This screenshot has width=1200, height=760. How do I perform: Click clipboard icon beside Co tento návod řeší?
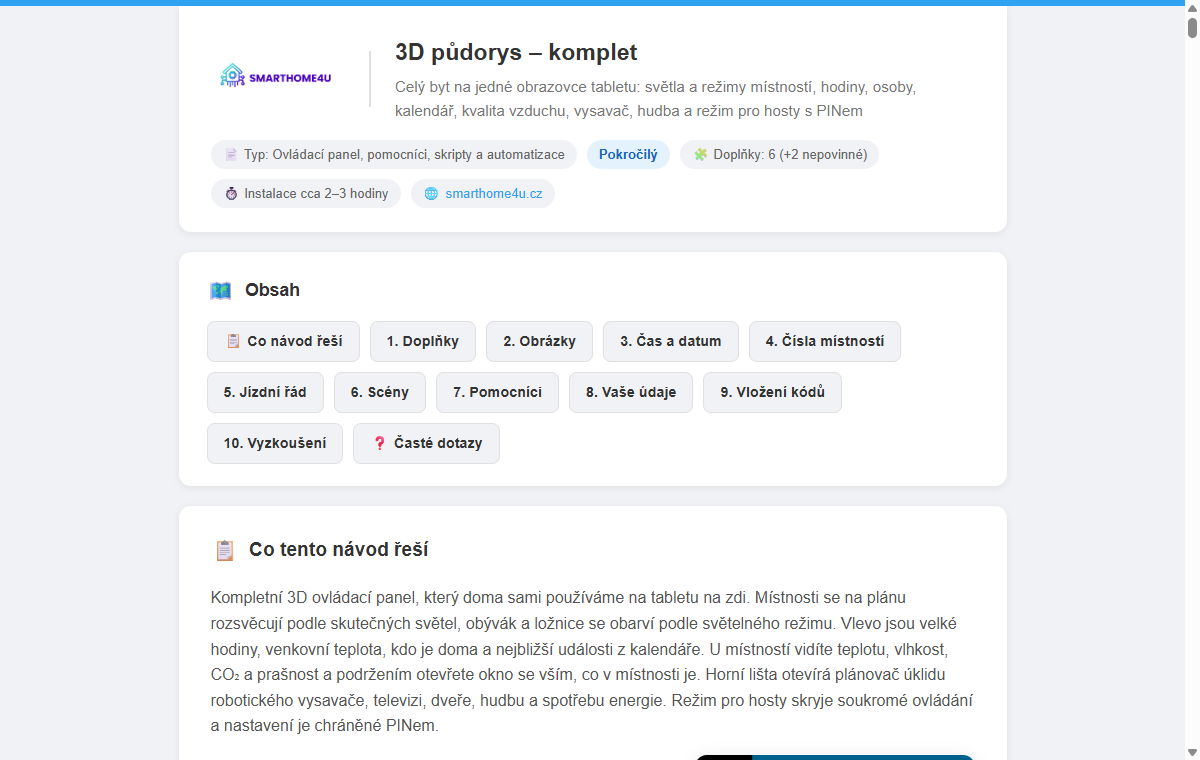tap(225, 550)
